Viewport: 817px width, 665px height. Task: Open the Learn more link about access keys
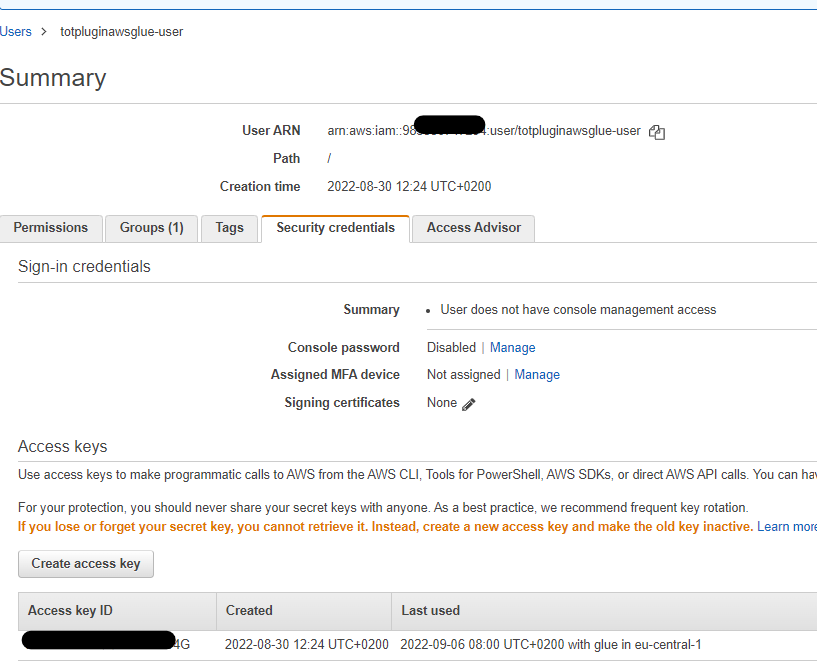click(786, 527)
